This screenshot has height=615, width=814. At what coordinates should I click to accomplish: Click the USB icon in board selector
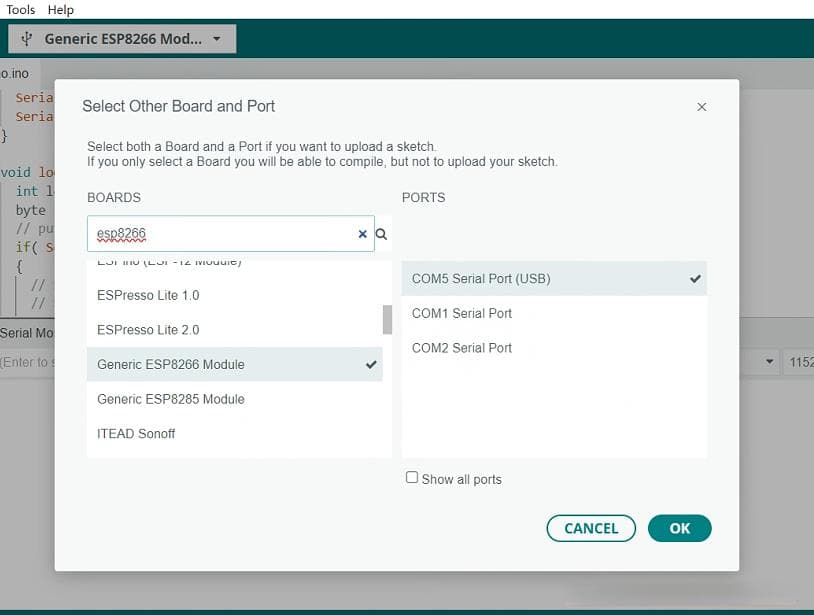click(26, 39)
